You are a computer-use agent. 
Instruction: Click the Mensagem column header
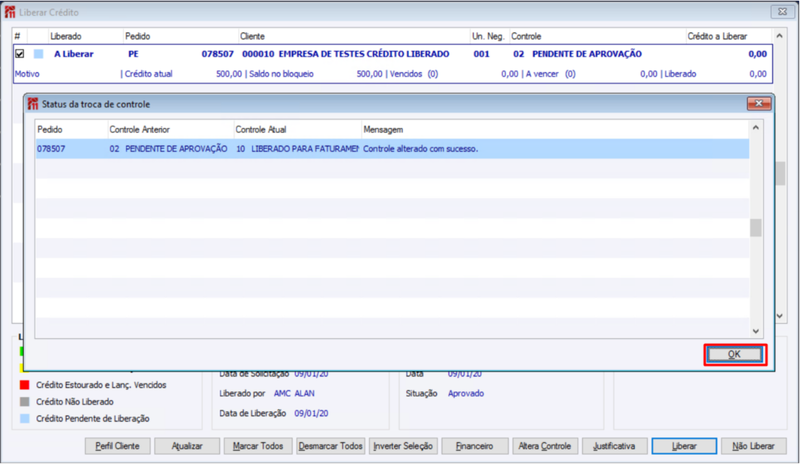coord(555,130)
